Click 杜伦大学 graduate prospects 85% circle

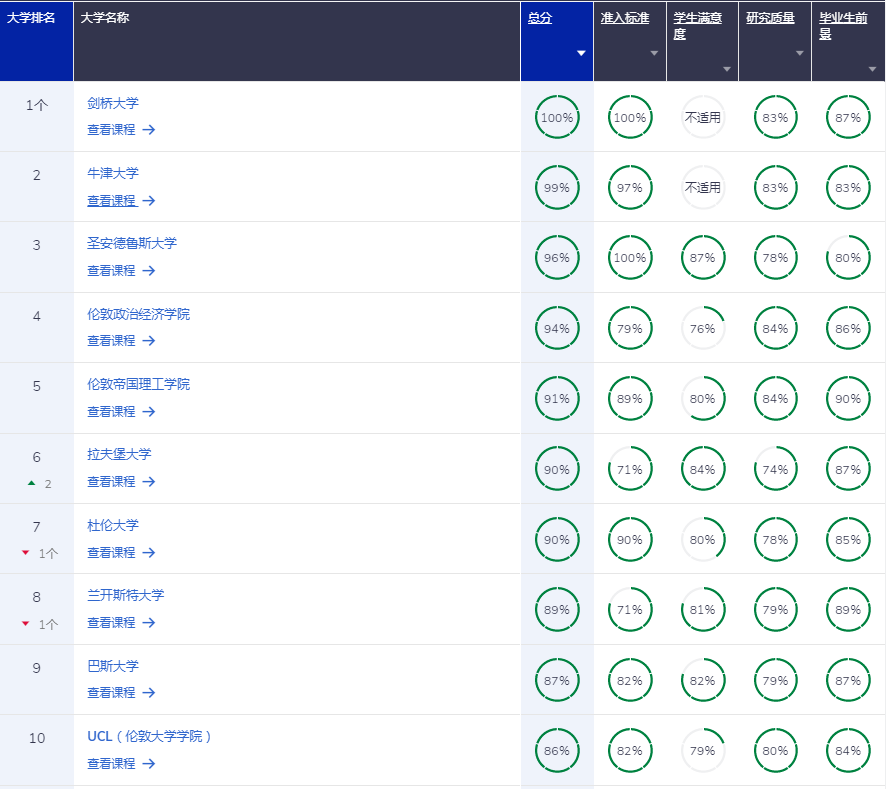tap(848, 540)
